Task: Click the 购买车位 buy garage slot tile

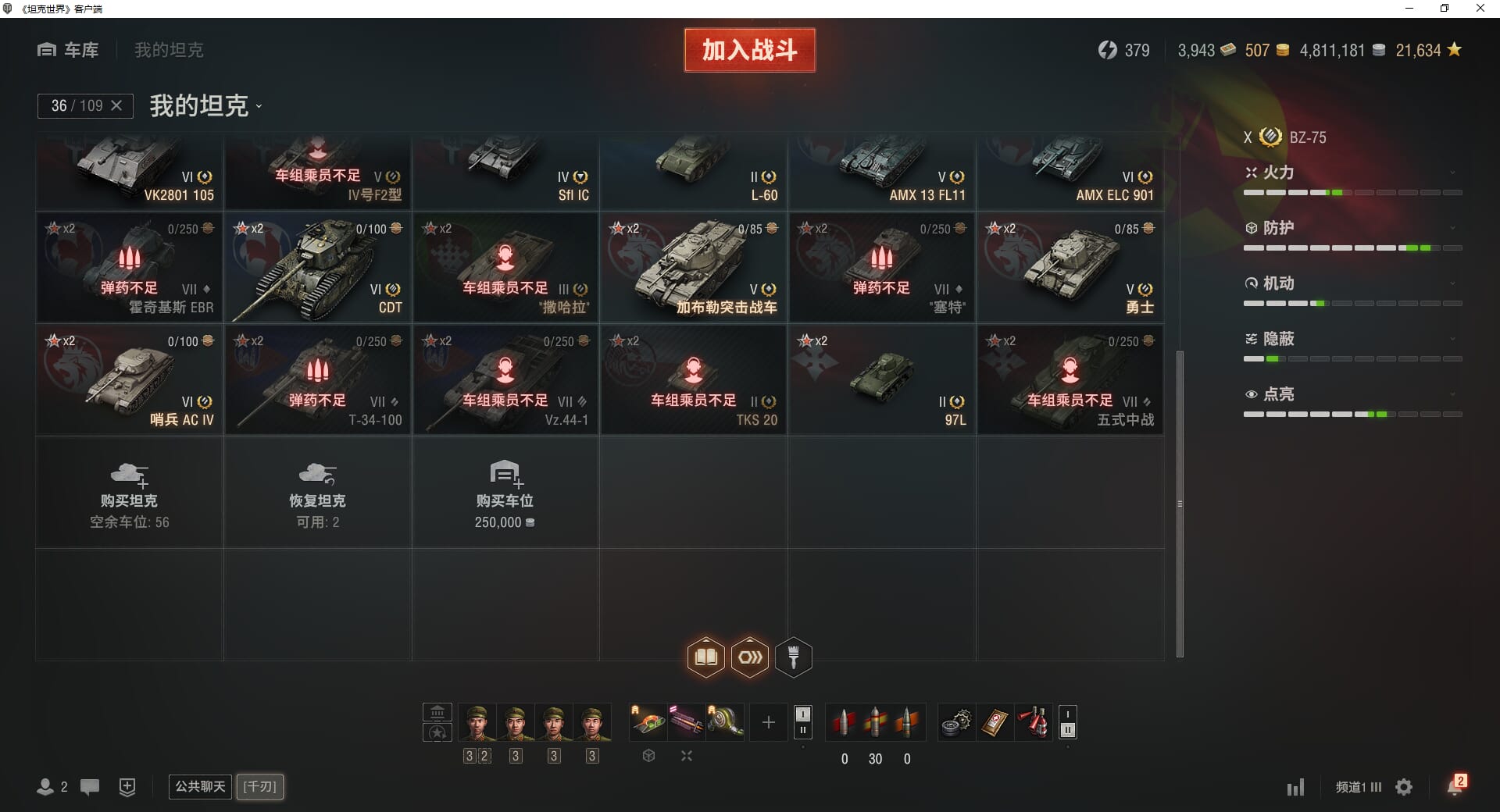Action: [x=505, y=493]
